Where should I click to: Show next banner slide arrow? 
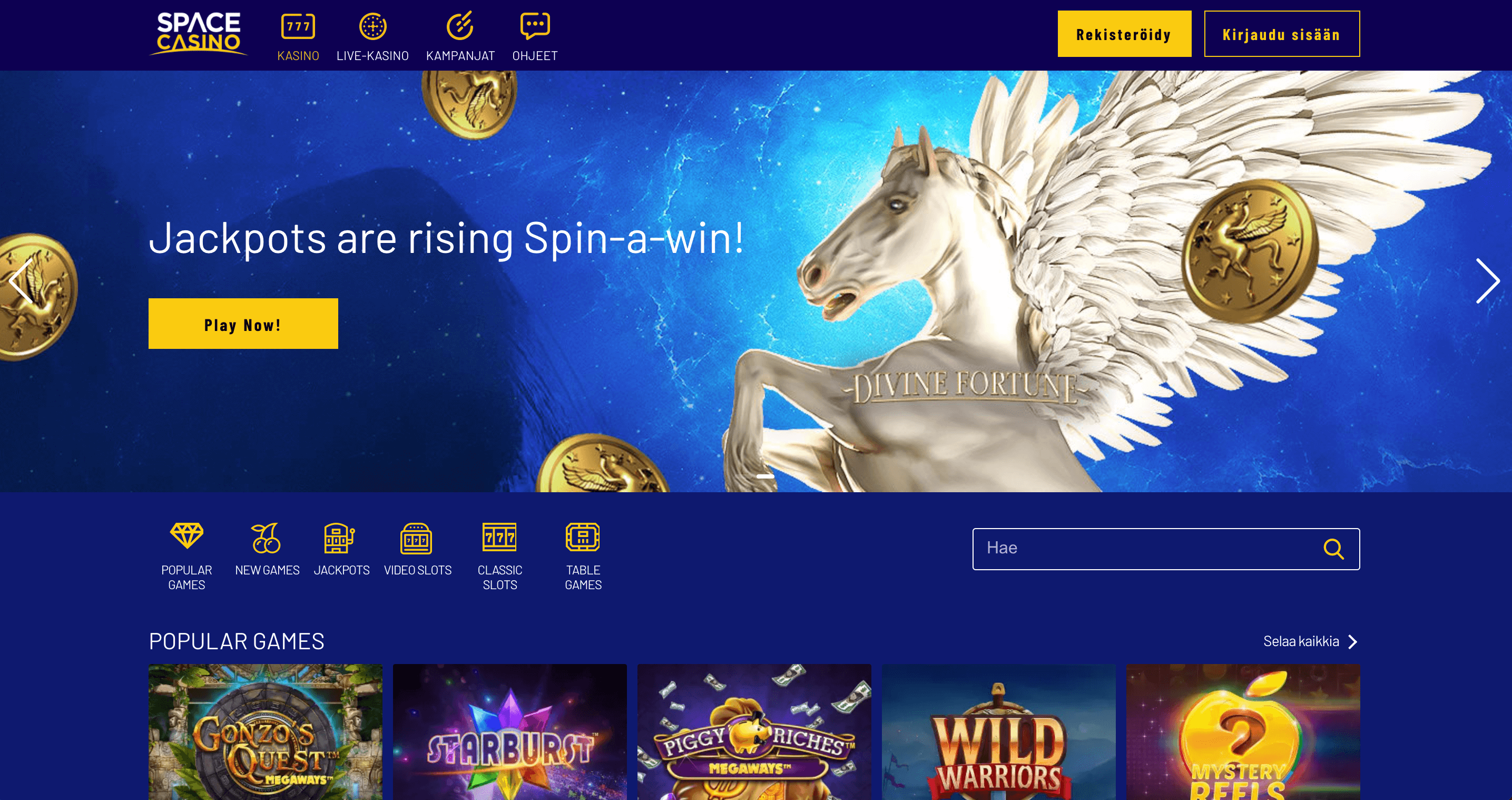tap(1487, 281)
